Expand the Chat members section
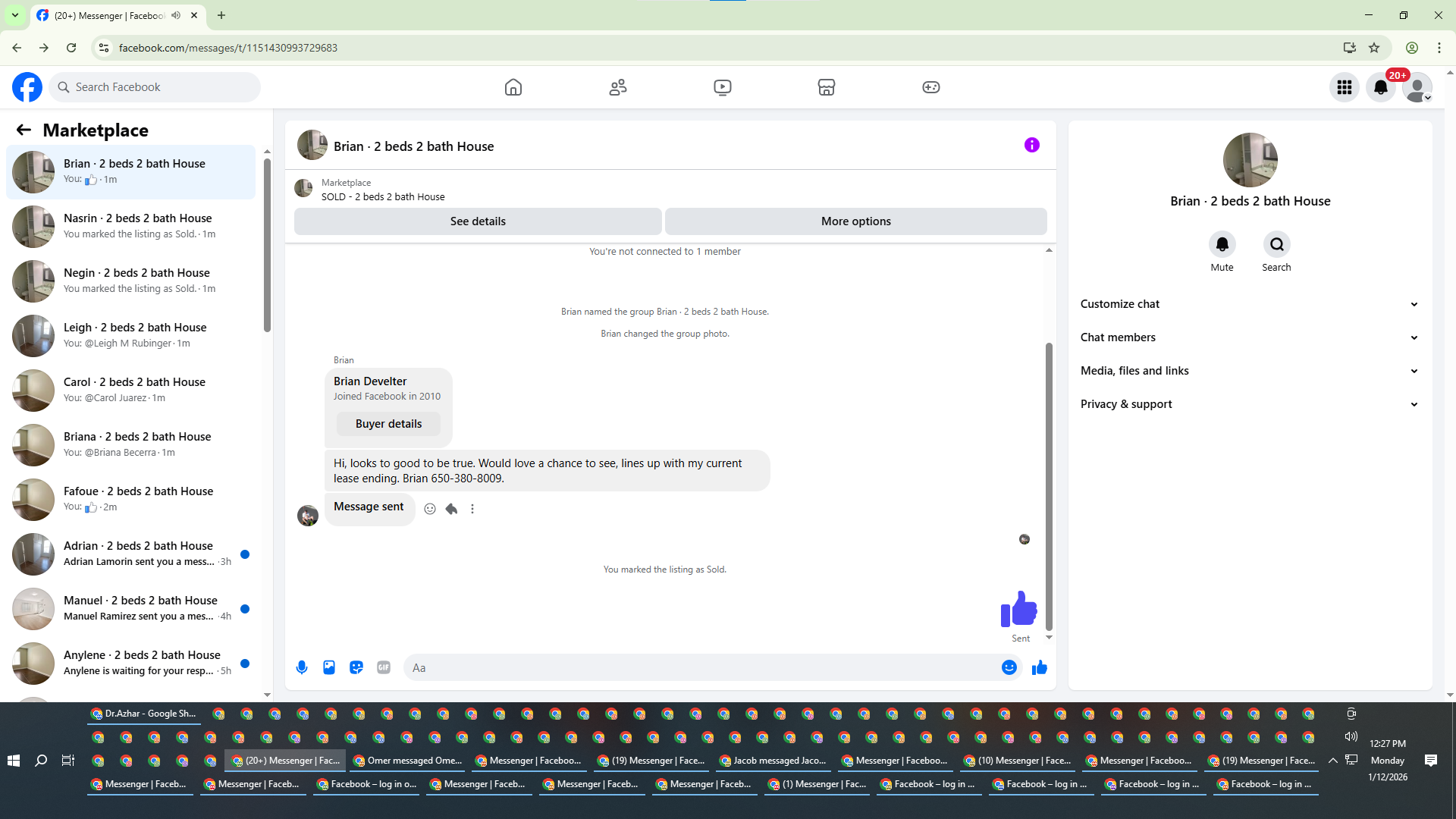The image size is (1456, 819). 1250,337
